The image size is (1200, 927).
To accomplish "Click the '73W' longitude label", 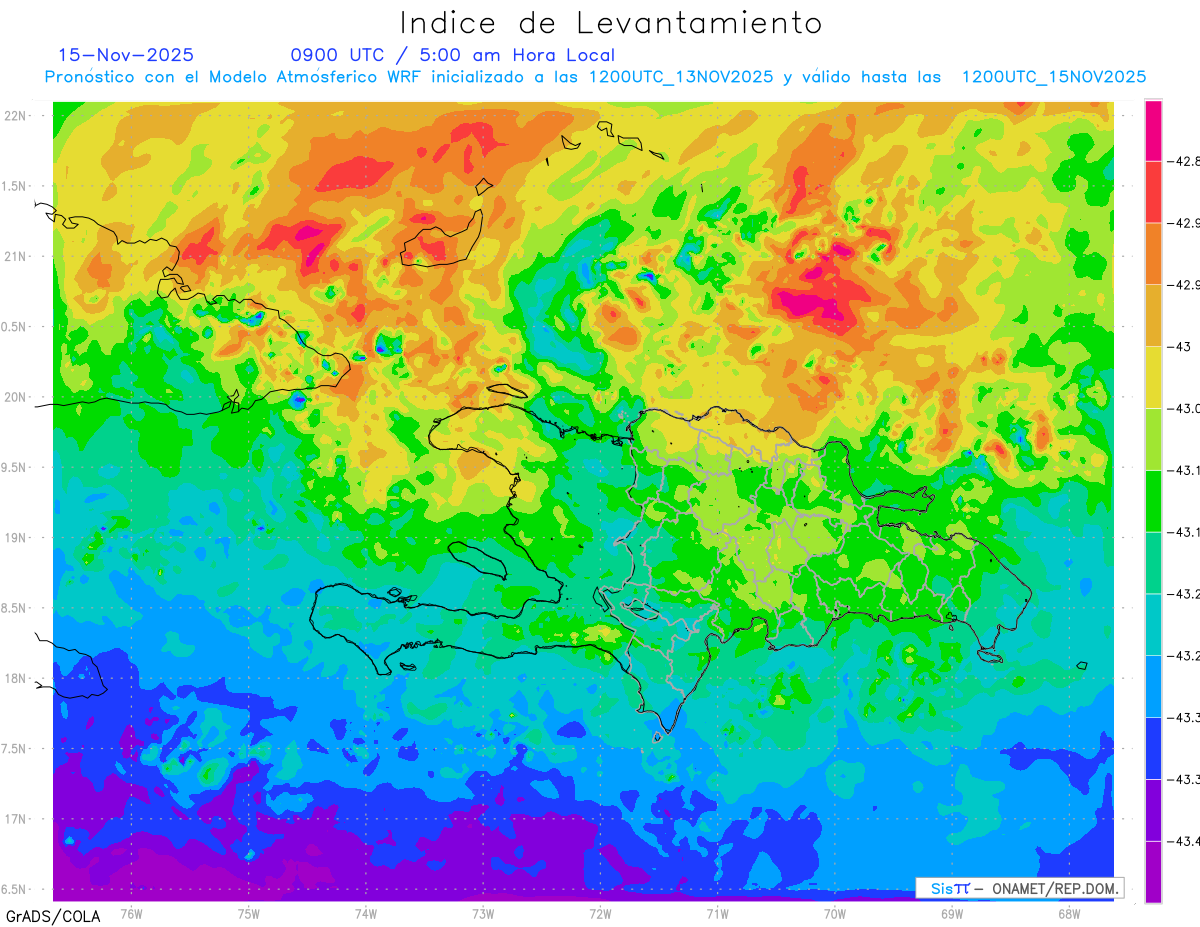I will 483,912.
